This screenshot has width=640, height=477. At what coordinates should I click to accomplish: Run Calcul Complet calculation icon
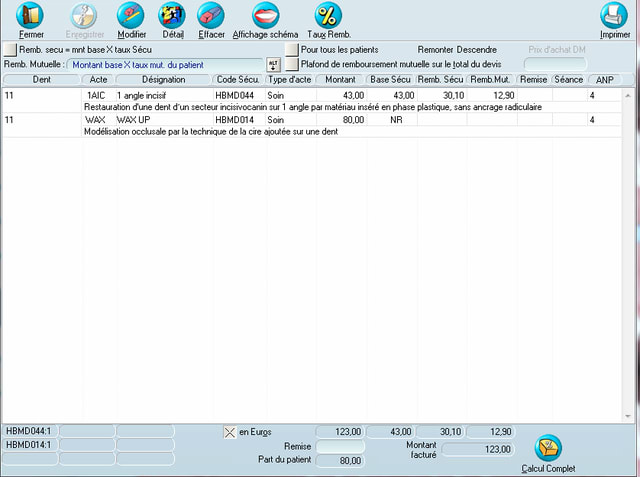tap(548, 448)
